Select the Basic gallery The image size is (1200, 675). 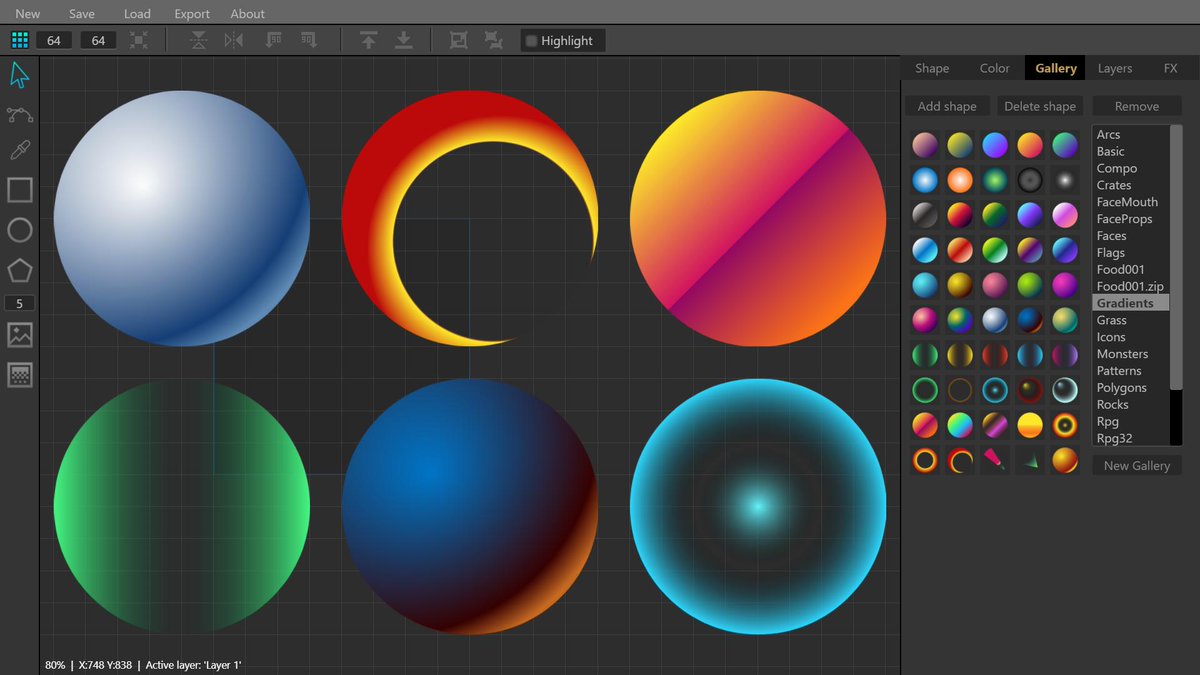pyautogui.click(x=1130, y=152)
